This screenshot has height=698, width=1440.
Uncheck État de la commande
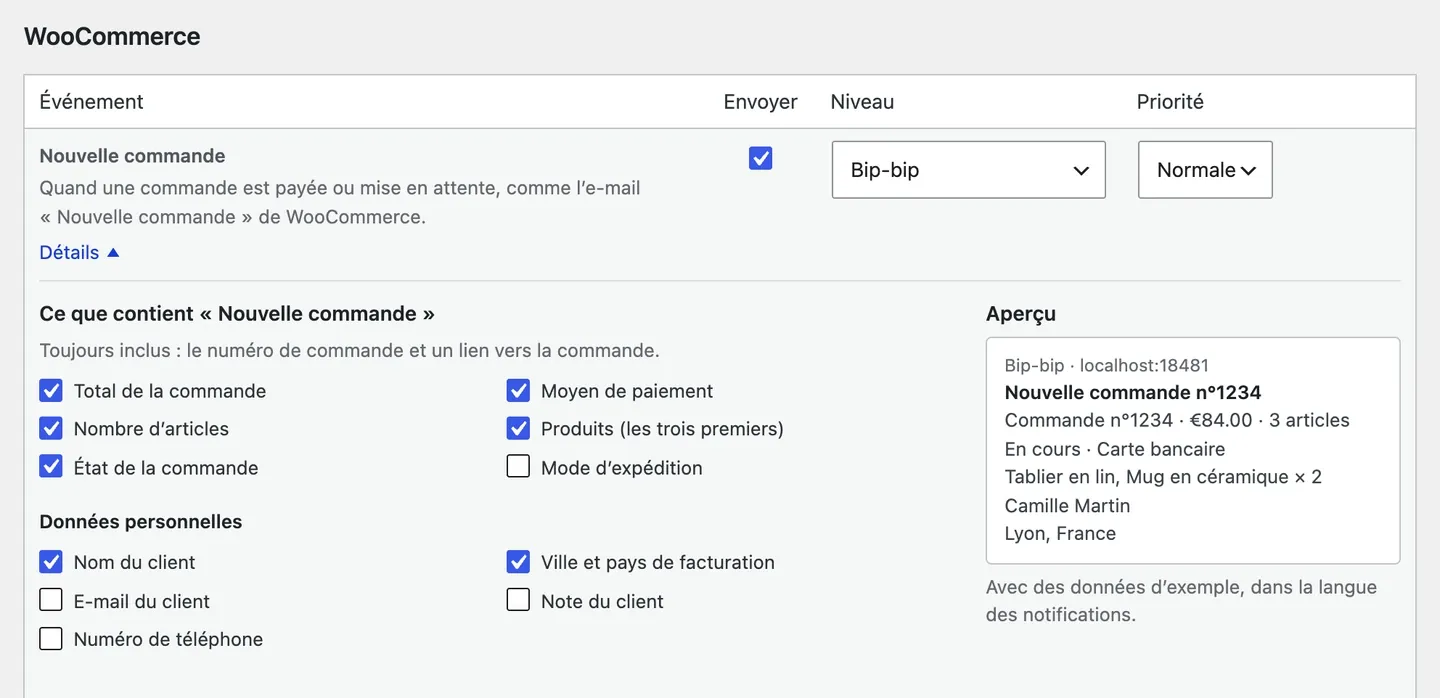coord(51,466)
